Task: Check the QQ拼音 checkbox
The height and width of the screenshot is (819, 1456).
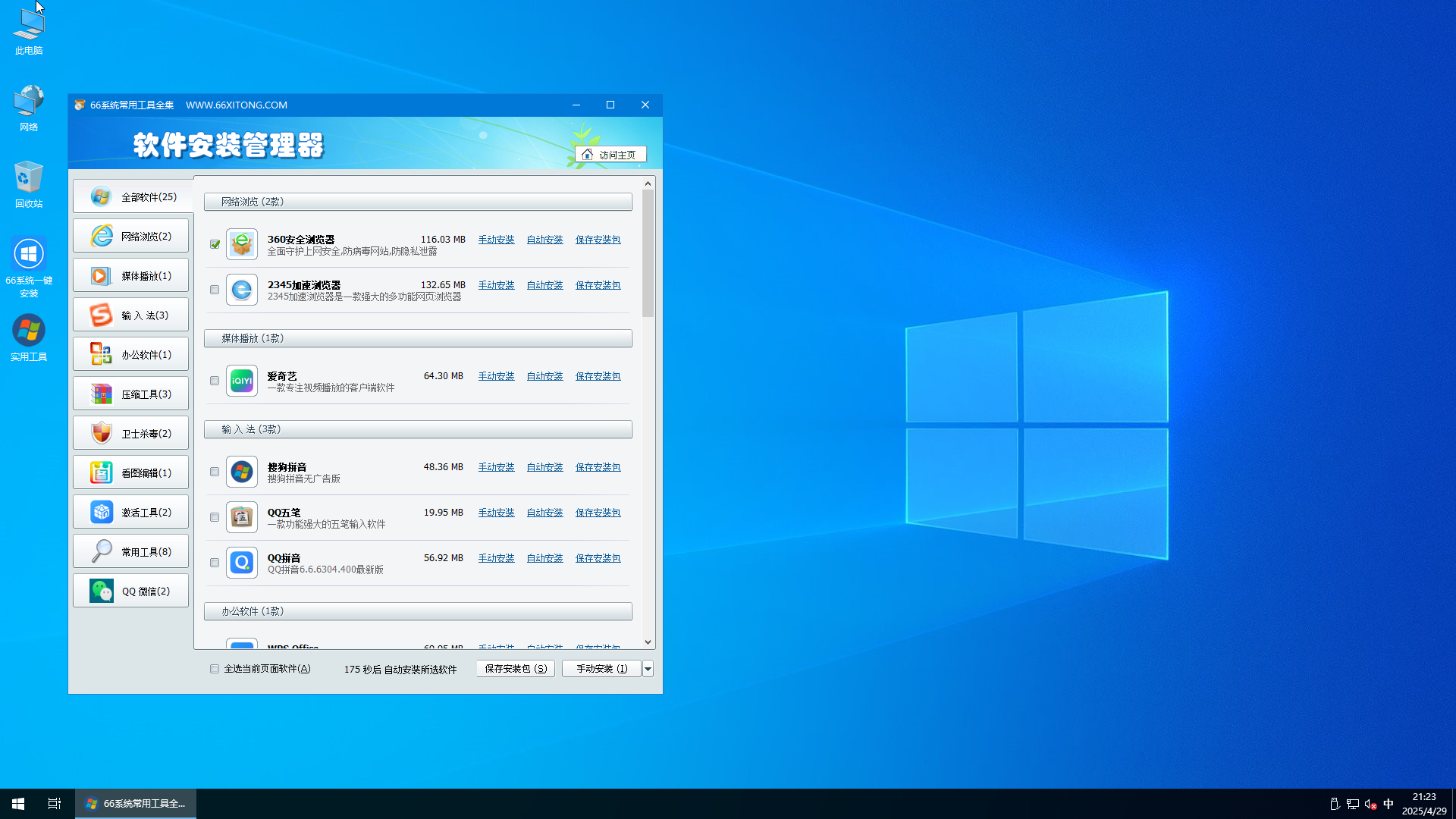Action: 215,563
